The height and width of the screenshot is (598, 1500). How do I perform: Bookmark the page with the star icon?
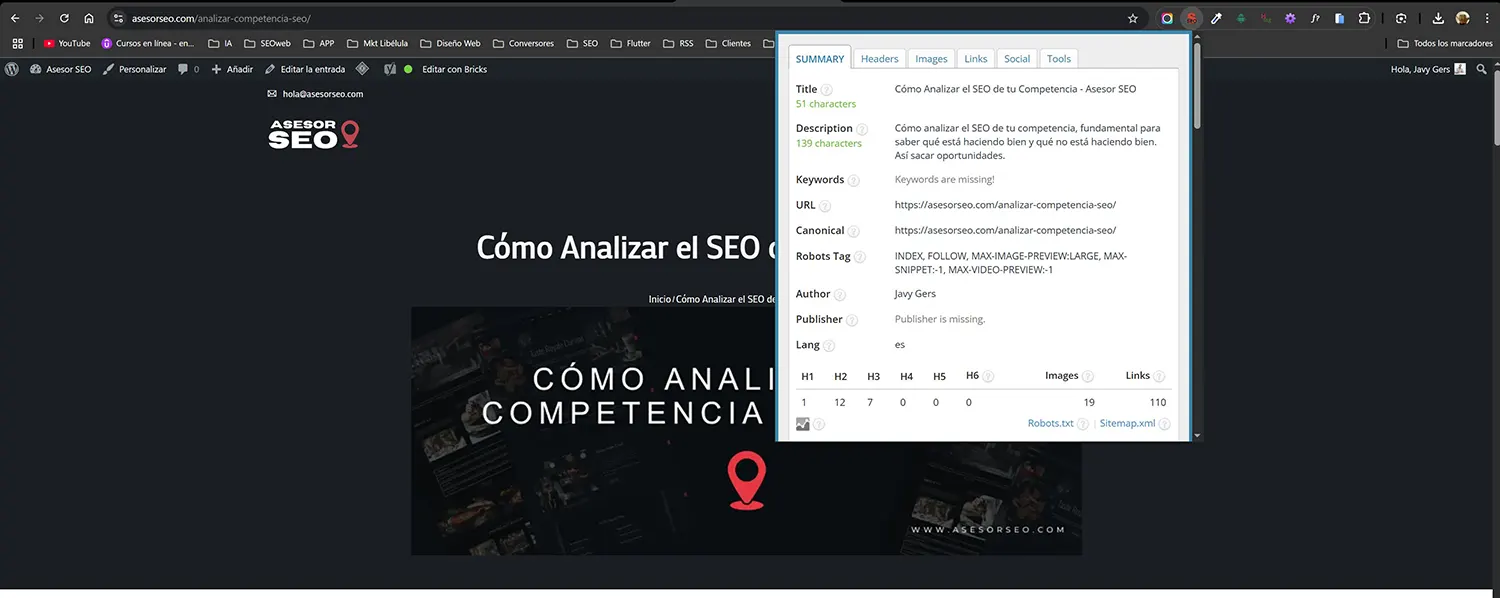tap(1132, 17)
